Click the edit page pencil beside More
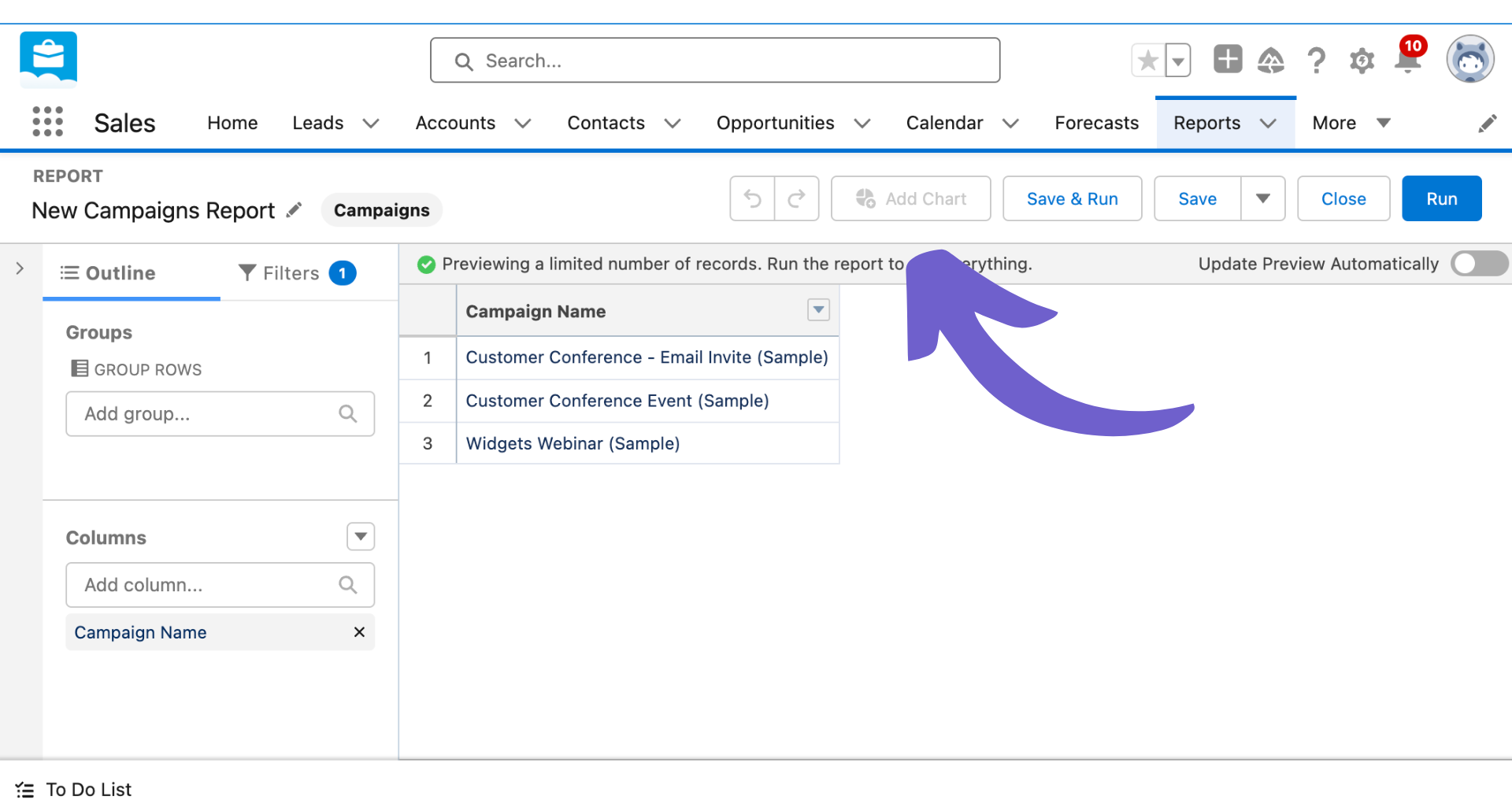1512x803 pixels. 1488,123
